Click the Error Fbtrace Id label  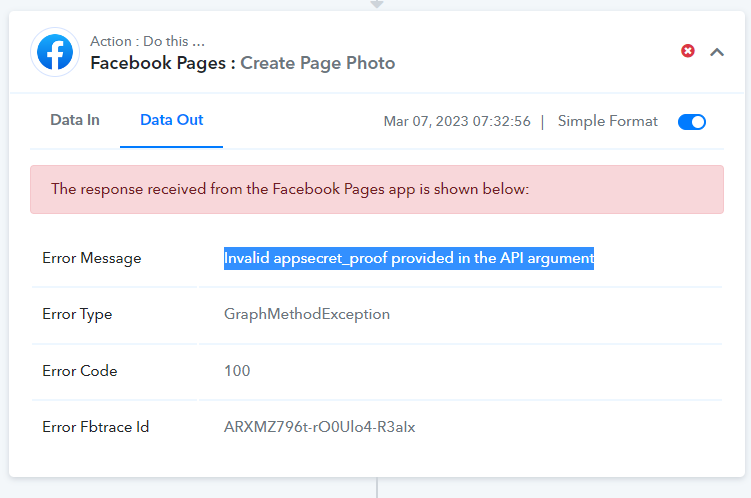95,427
